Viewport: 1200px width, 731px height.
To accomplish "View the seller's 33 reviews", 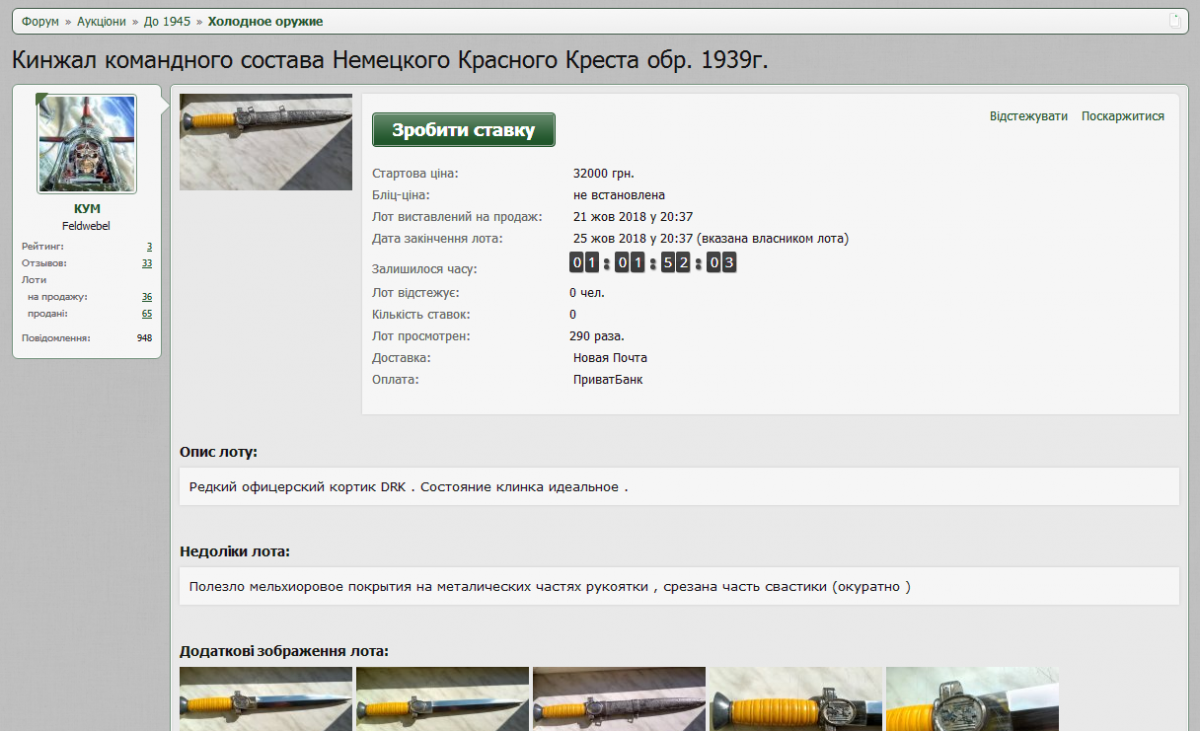I will click(146, 263).
